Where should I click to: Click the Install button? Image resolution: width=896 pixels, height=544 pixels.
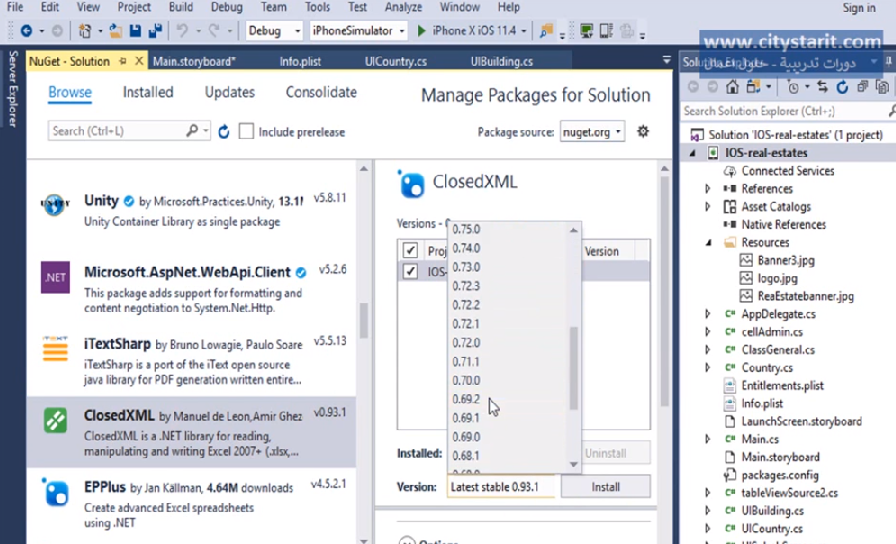pyautogui.click(x=606, y=487)
